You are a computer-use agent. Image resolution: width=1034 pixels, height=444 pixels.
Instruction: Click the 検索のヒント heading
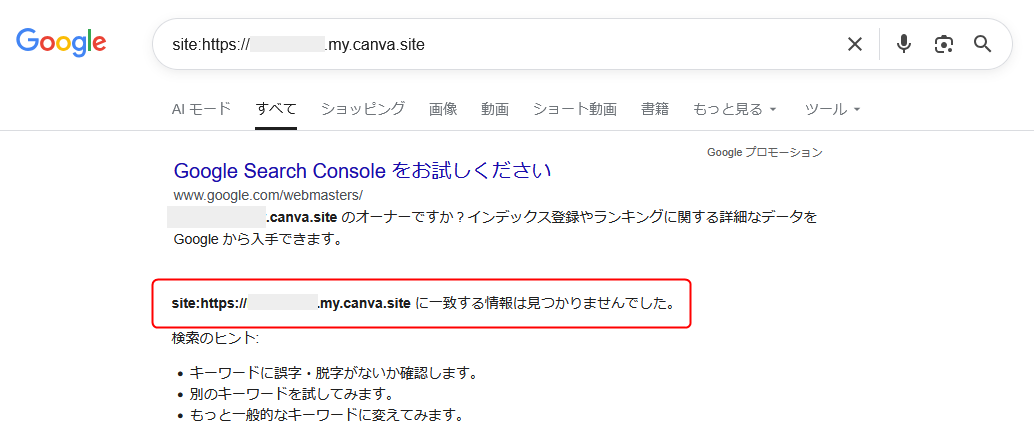(215, 338)
